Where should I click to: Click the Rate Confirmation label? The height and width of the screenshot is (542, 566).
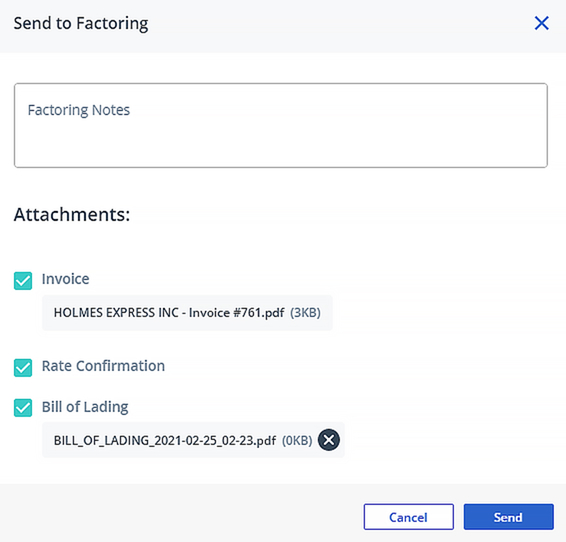point(103,366)
